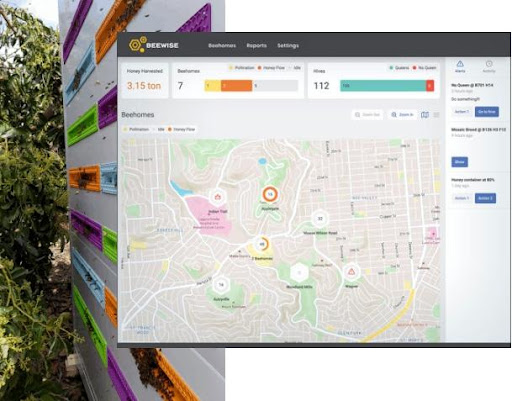Select the Indian Trail beehome marker
Image resolution: width=512 pixels, height=401 pixels.
pos(218,197)
